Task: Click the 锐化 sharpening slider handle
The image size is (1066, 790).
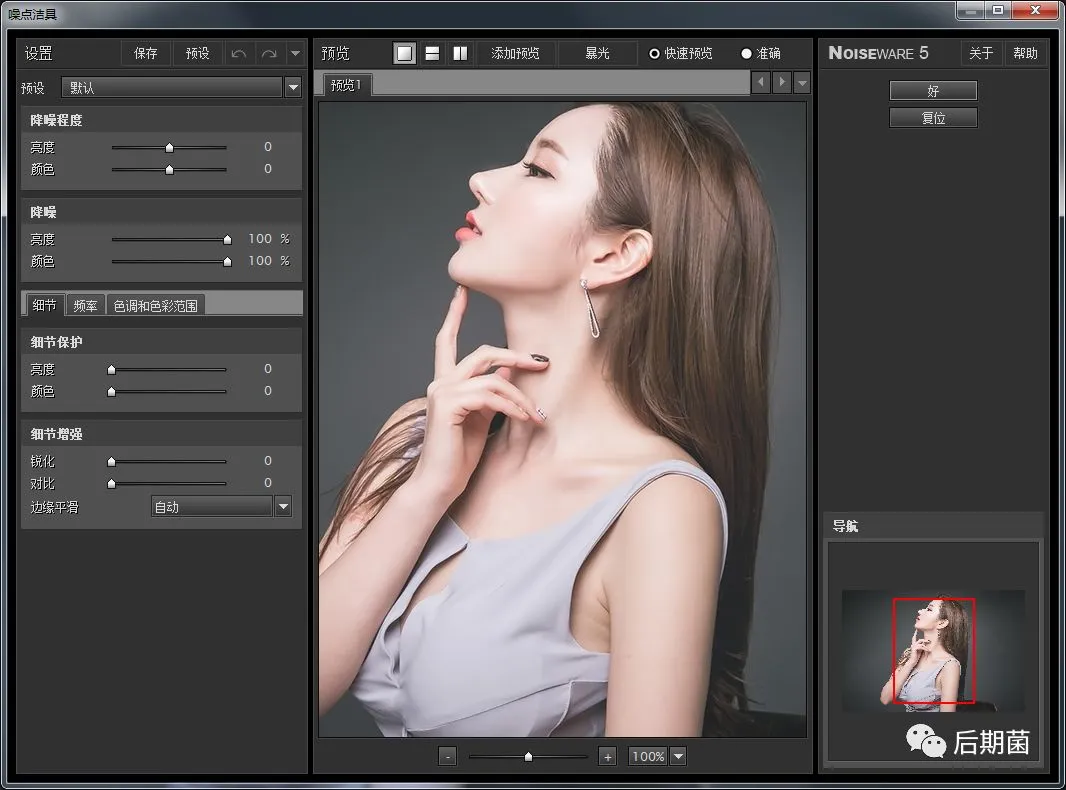Action: click(111, 462)
